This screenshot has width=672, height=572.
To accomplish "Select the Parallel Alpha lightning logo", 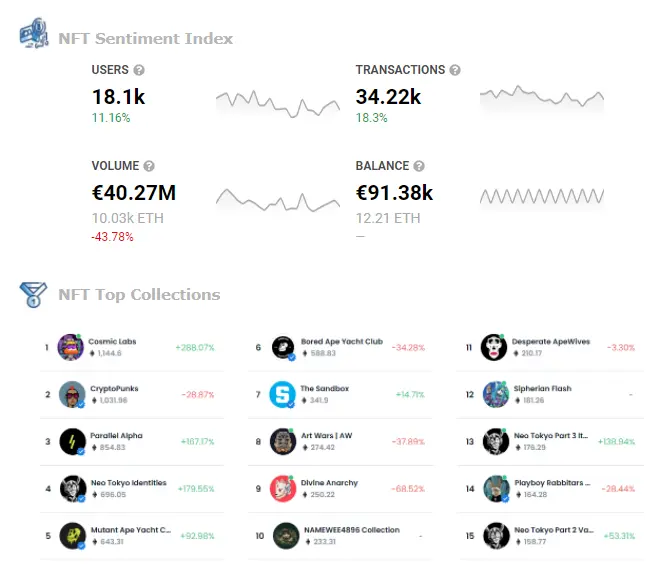I will click(x=72, y=442).
